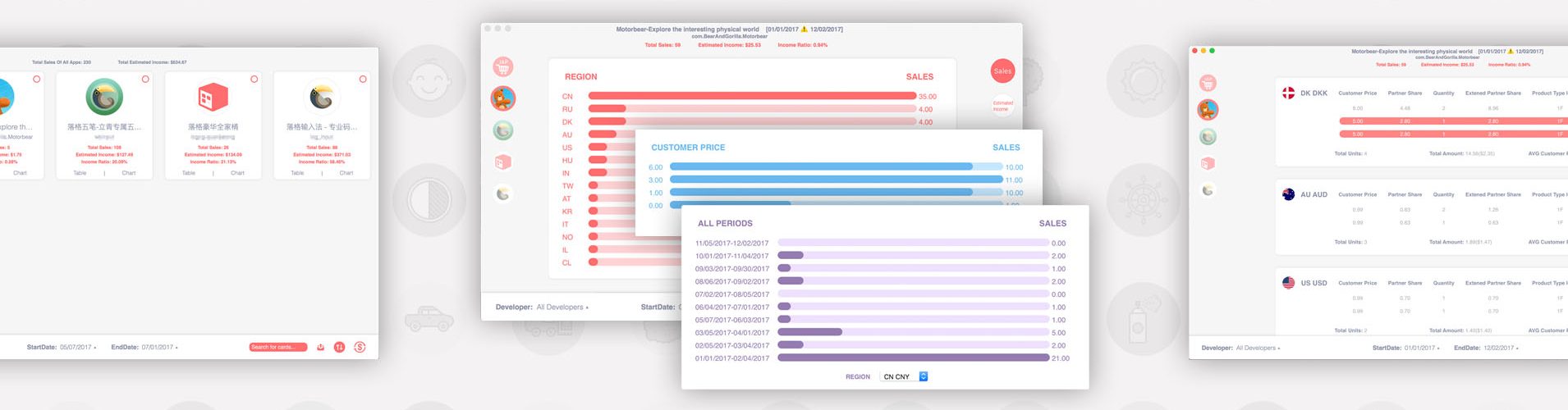Click the cart icon in the middle window sidebar
Screen dimensions: 1568x410
503,67
